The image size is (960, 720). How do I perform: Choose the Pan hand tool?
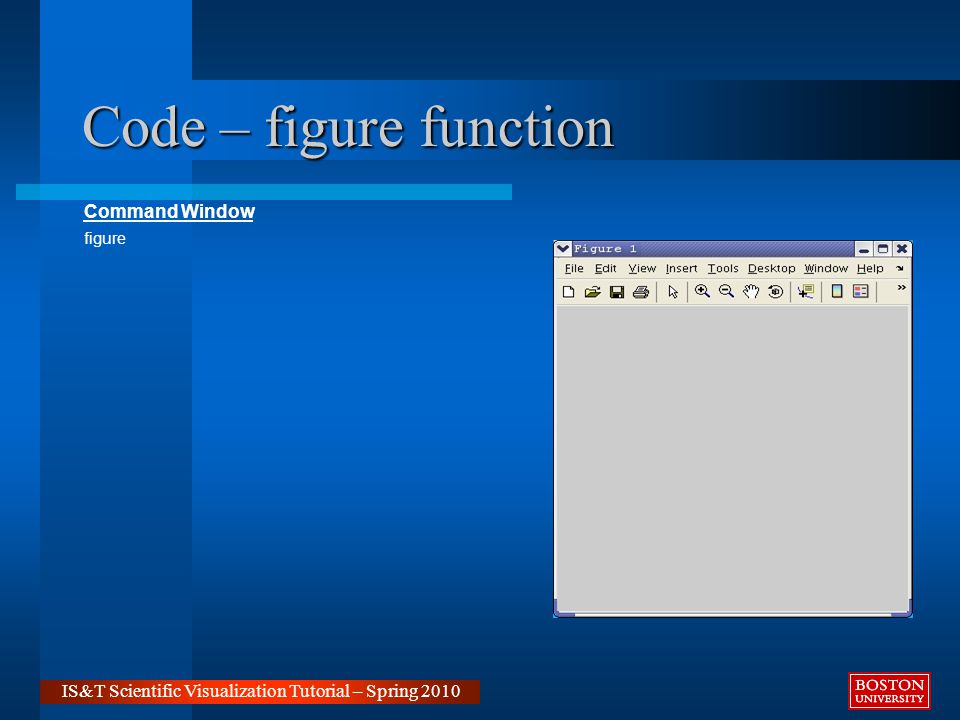pos(751,291)
